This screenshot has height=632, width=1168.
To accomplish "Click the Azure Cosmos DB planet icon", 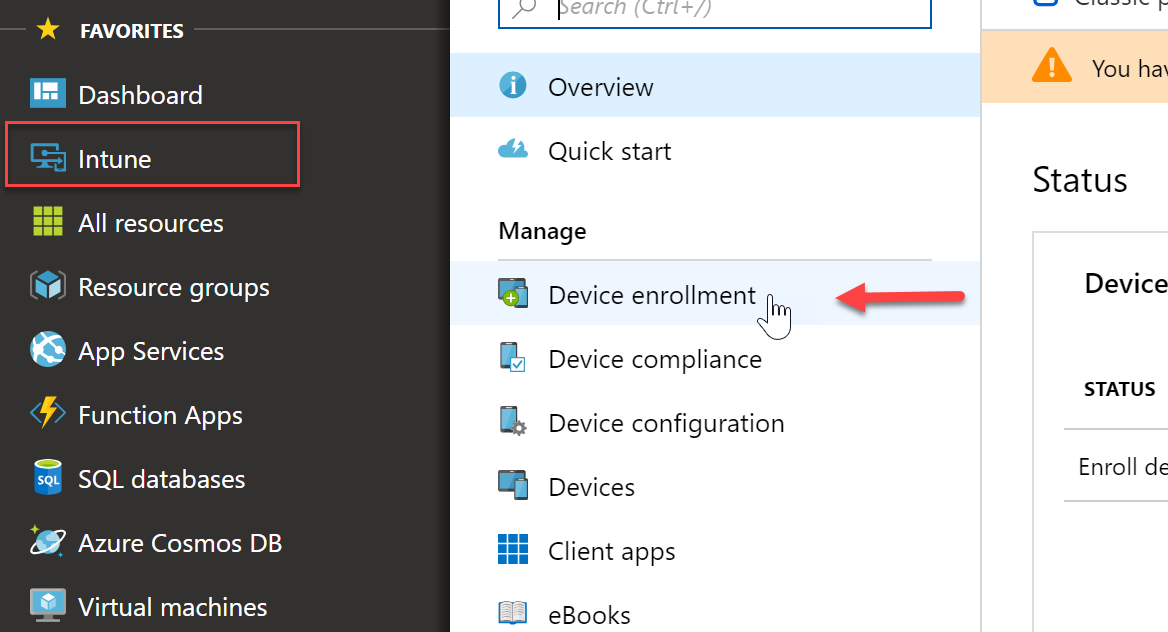I will click(48, 542).
